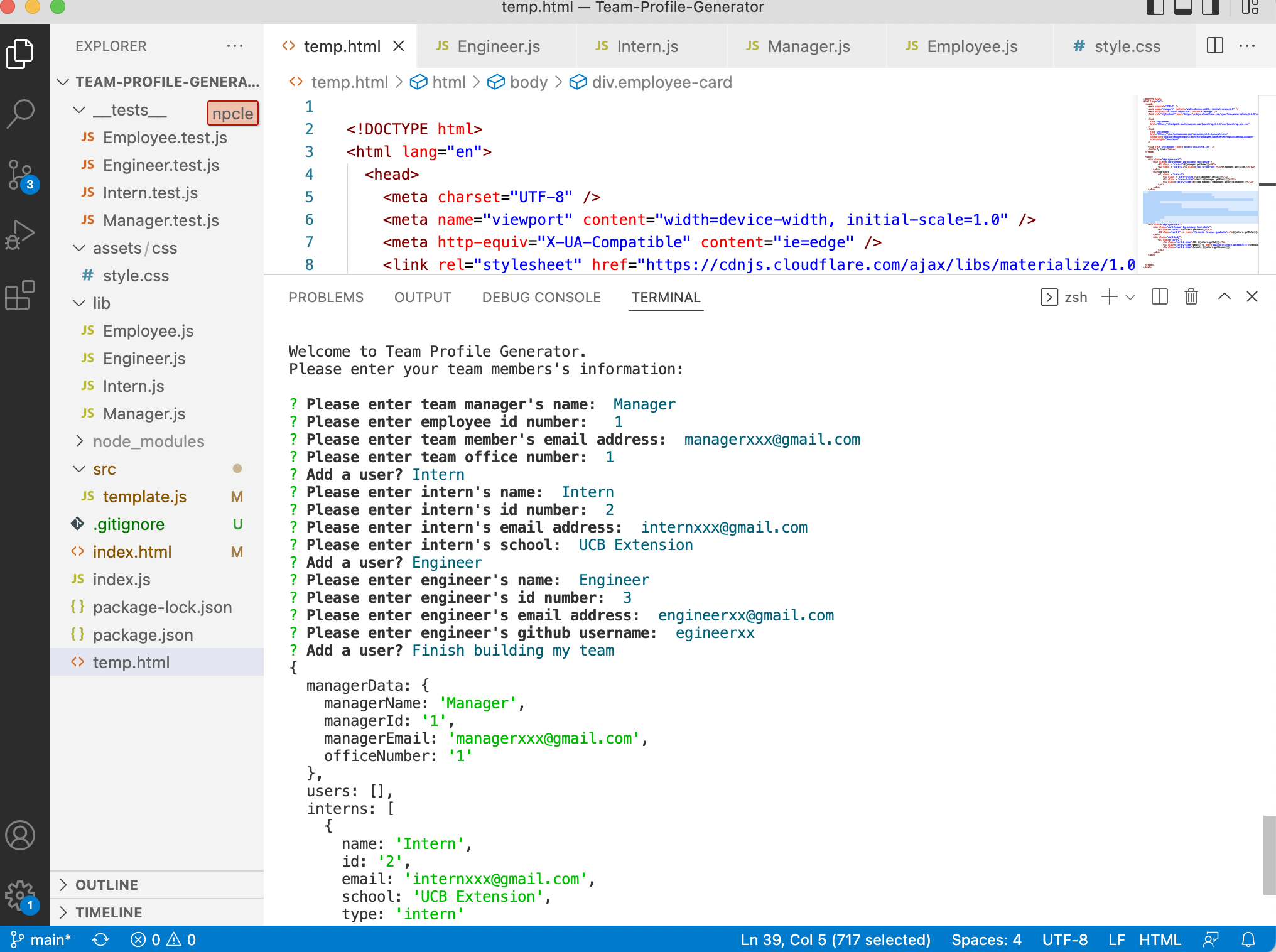This screenshot has width=1276, height=952.
Task: Toggle the notifications bell
Action: 1250,939
